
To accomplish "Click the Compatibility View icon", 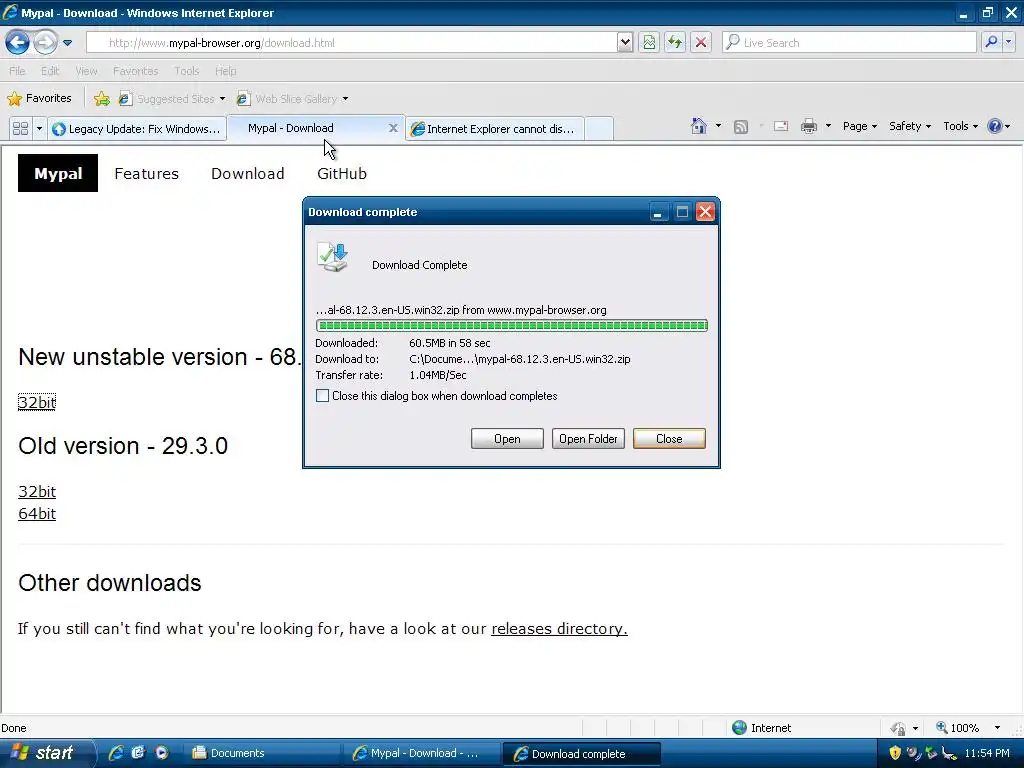I will (649, 42).
